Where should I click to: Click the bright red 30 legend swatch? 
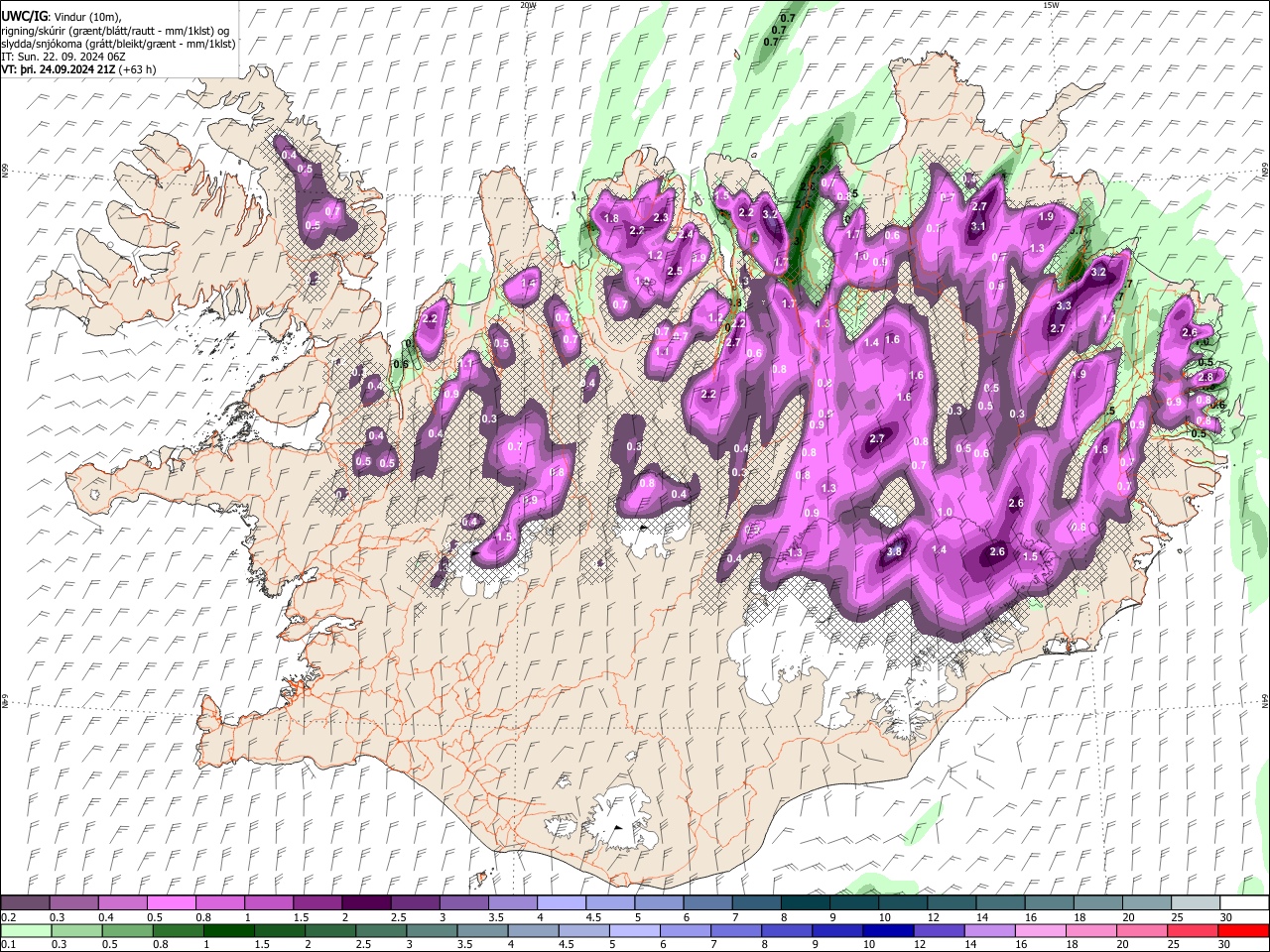(x=1242, y=931)
